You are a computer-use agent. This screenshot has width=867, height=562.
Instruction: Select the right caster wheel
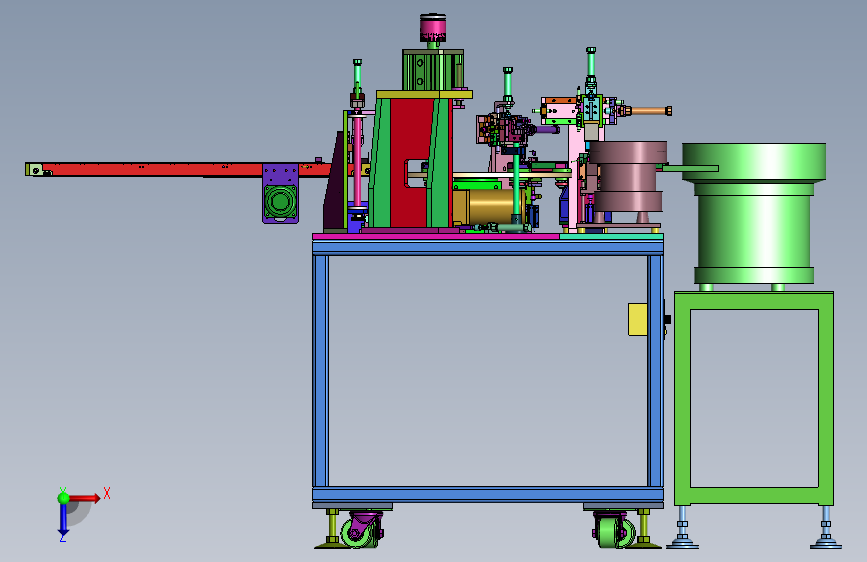[613, 530]
